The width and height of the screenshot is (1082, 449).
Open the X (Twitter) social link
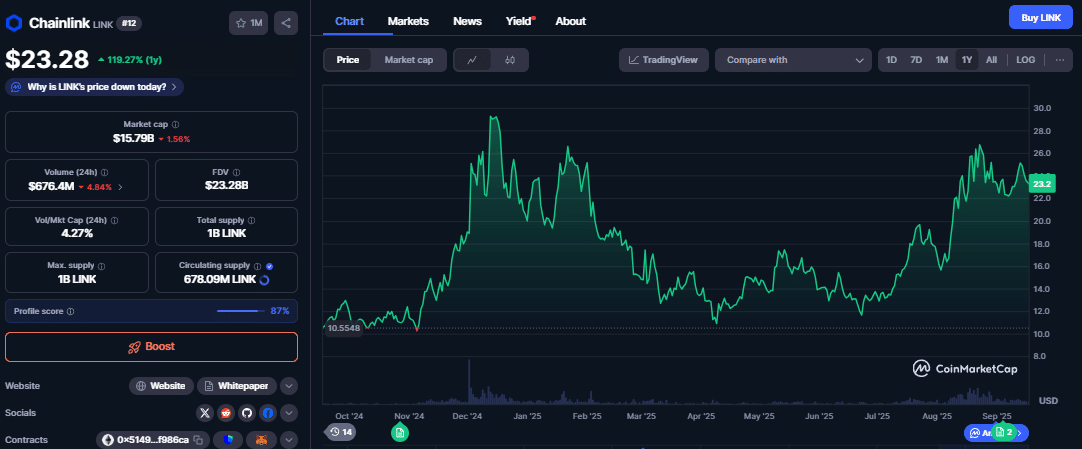(x=204, y=413)
